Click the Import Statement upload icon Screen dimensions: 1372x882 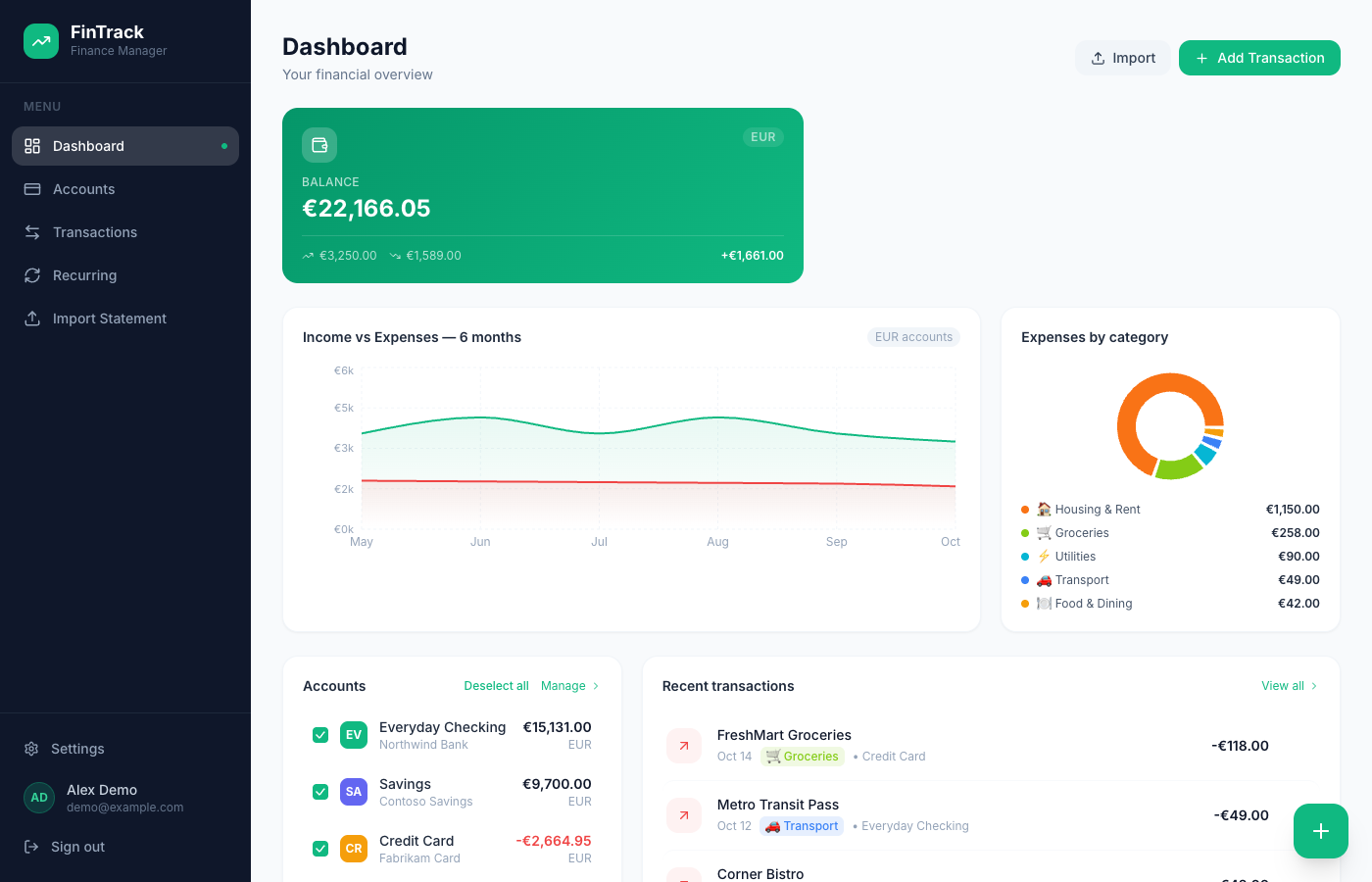tap(32, 318)
